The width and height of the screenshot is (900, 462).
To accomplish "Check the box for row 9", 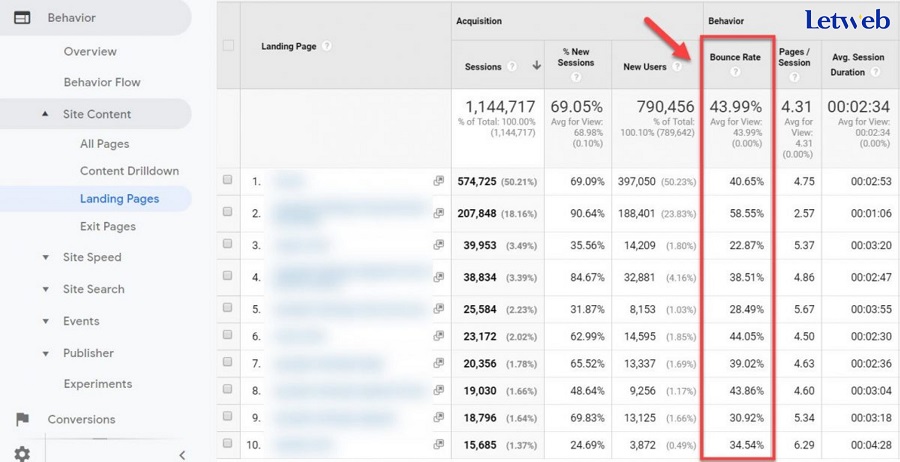I will (228, 416).
